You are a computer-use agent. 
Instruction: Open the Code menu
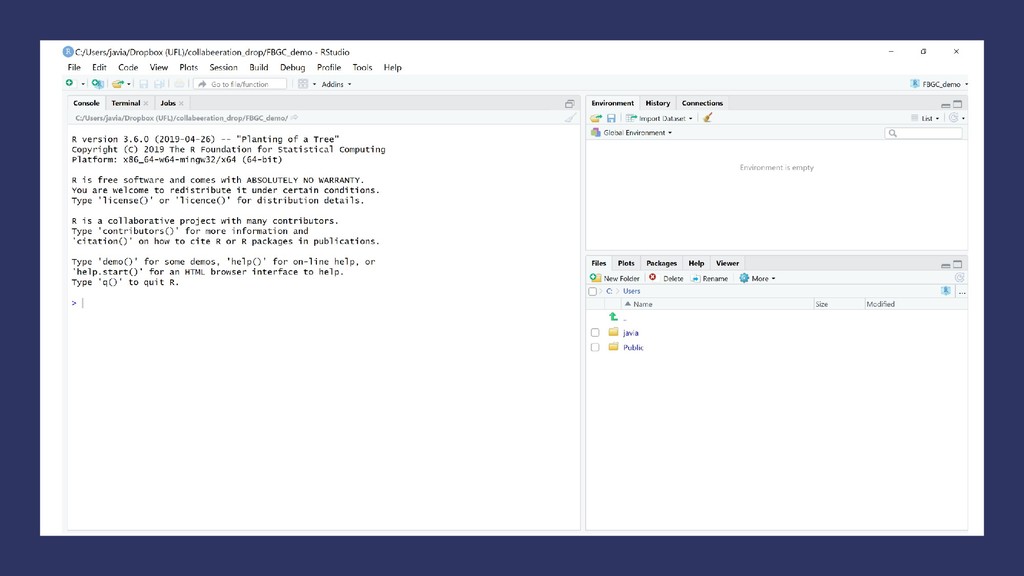pyautogui.click(x=128, y=67)
